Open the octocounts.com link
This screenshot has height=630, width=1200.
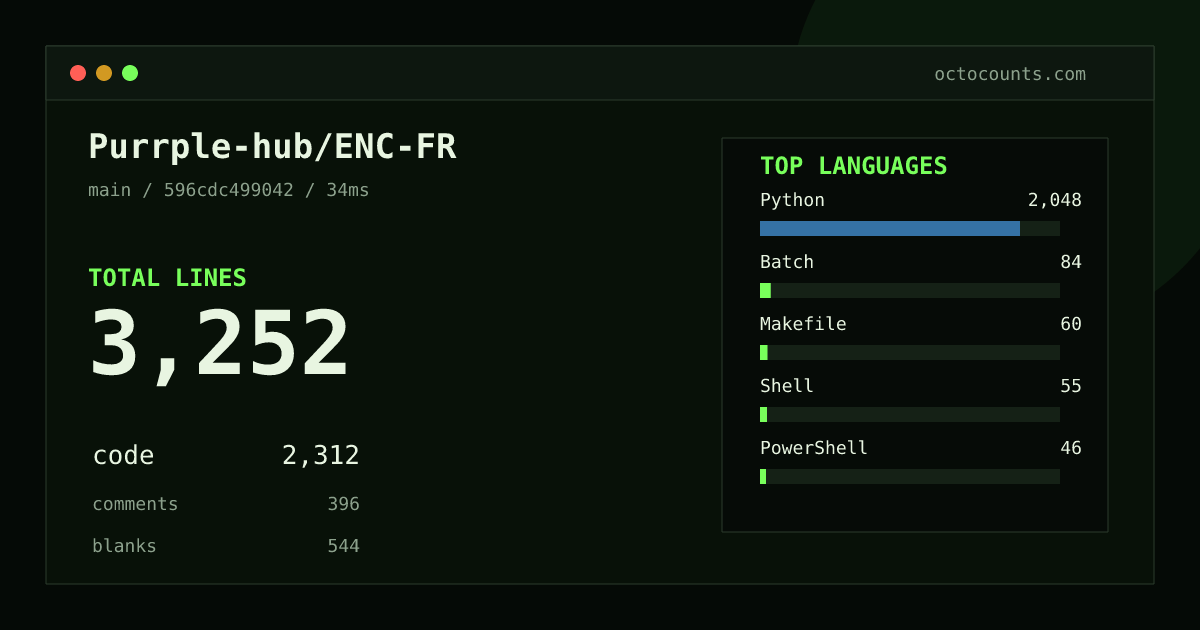[x=1010, y=74]
